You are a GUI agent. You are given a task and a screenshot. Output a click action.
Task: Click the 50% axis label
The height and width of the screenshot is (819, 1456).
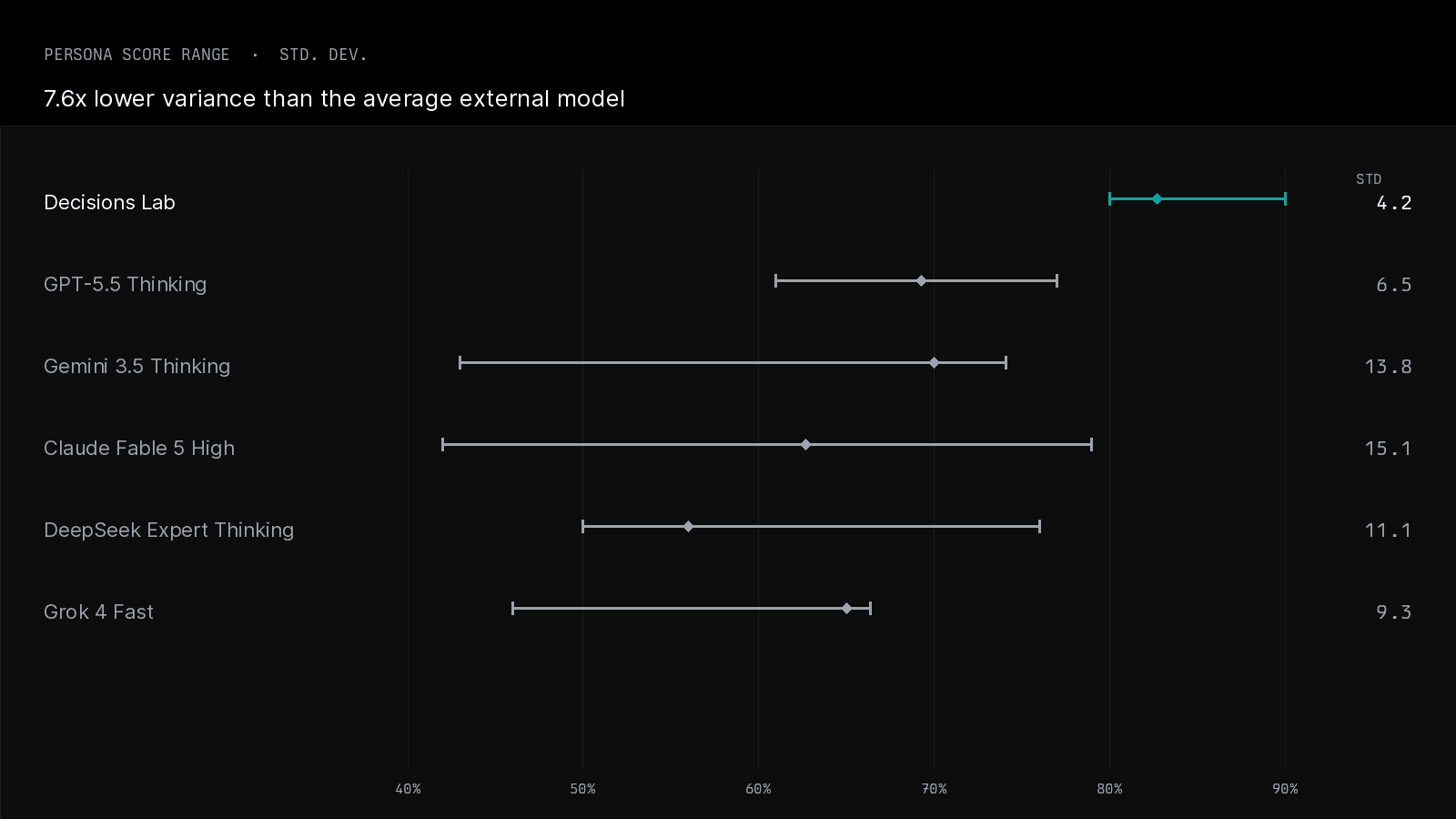(582, 789)
